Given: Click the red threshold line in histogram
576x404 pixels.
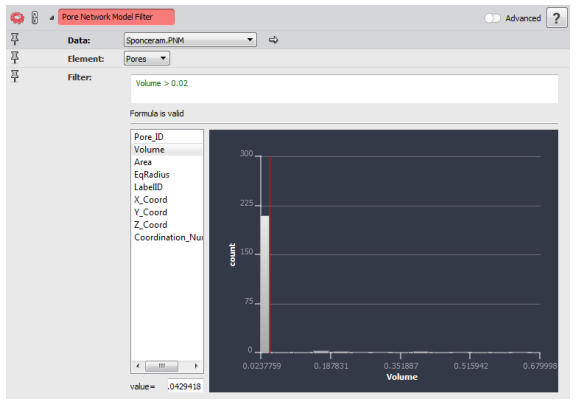Looking at the screenshot, I should click(270, 255).
